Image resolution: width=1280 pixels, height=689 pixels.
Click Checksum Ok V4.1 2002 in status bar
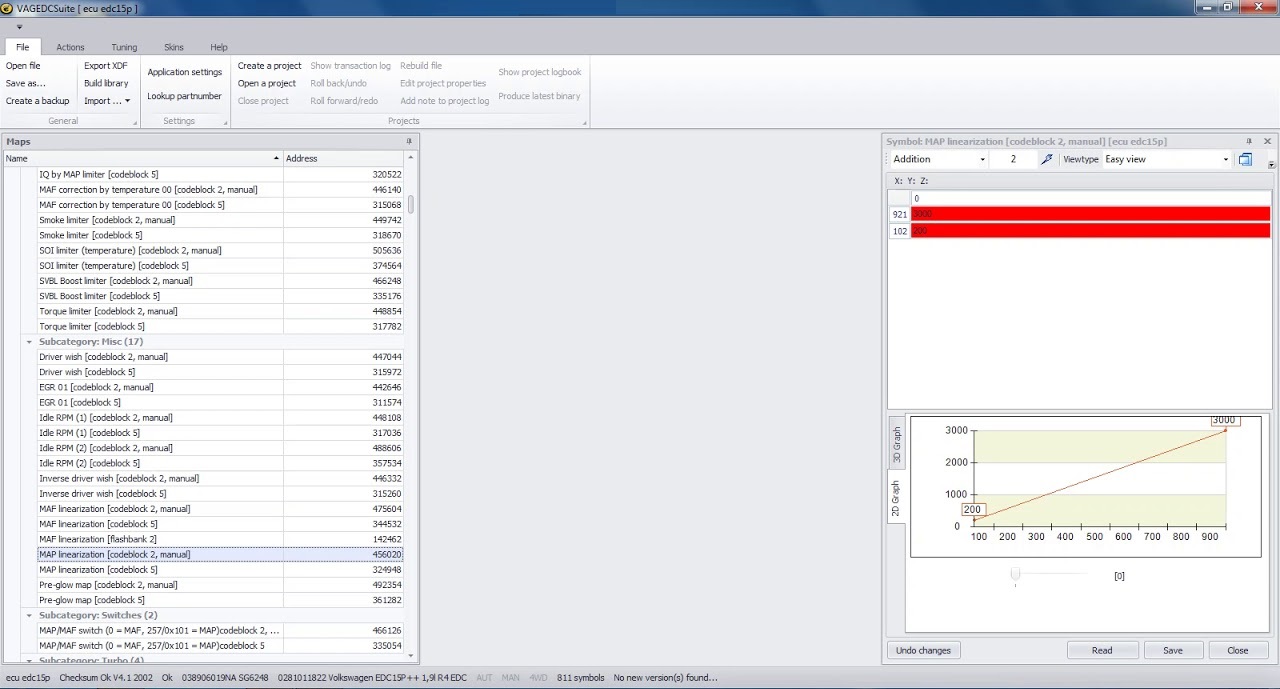pos(106,677)
